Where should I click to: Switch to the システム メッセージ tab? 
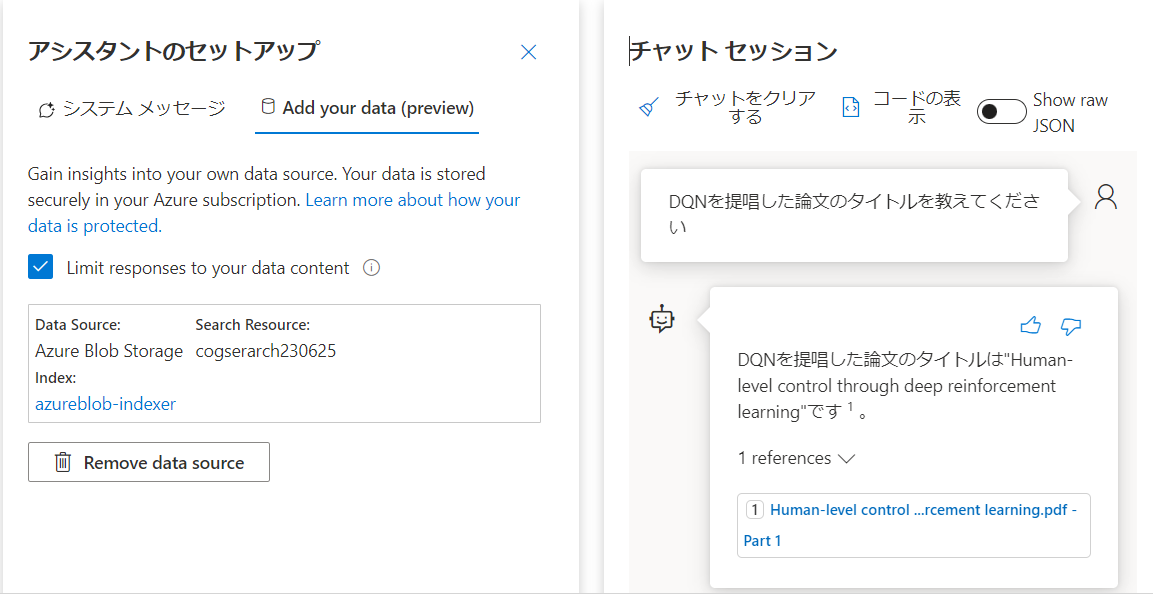pos(132,110)
